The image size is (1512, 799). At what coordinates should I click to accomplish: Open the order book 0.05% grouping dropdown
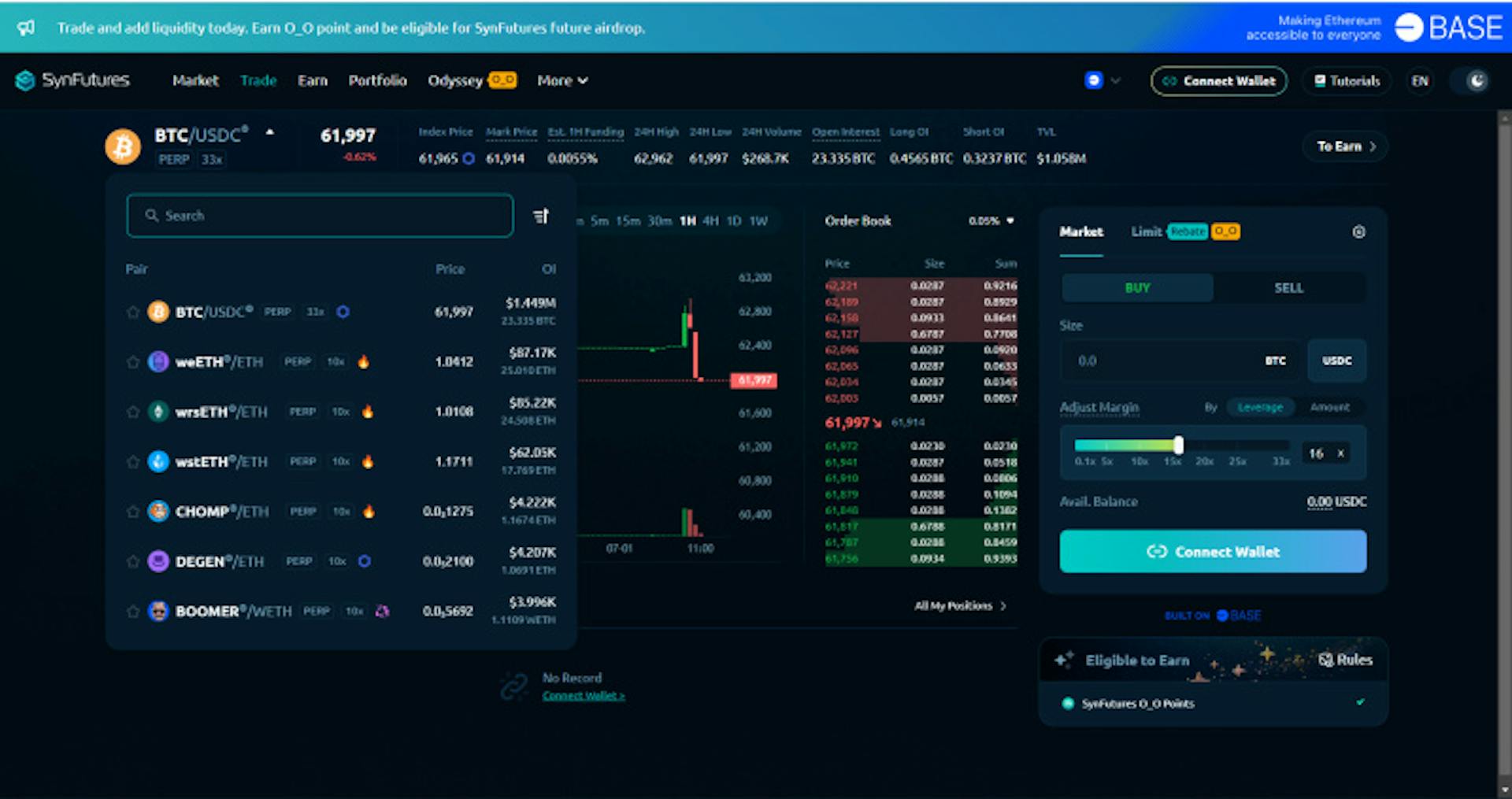[991, 221]
